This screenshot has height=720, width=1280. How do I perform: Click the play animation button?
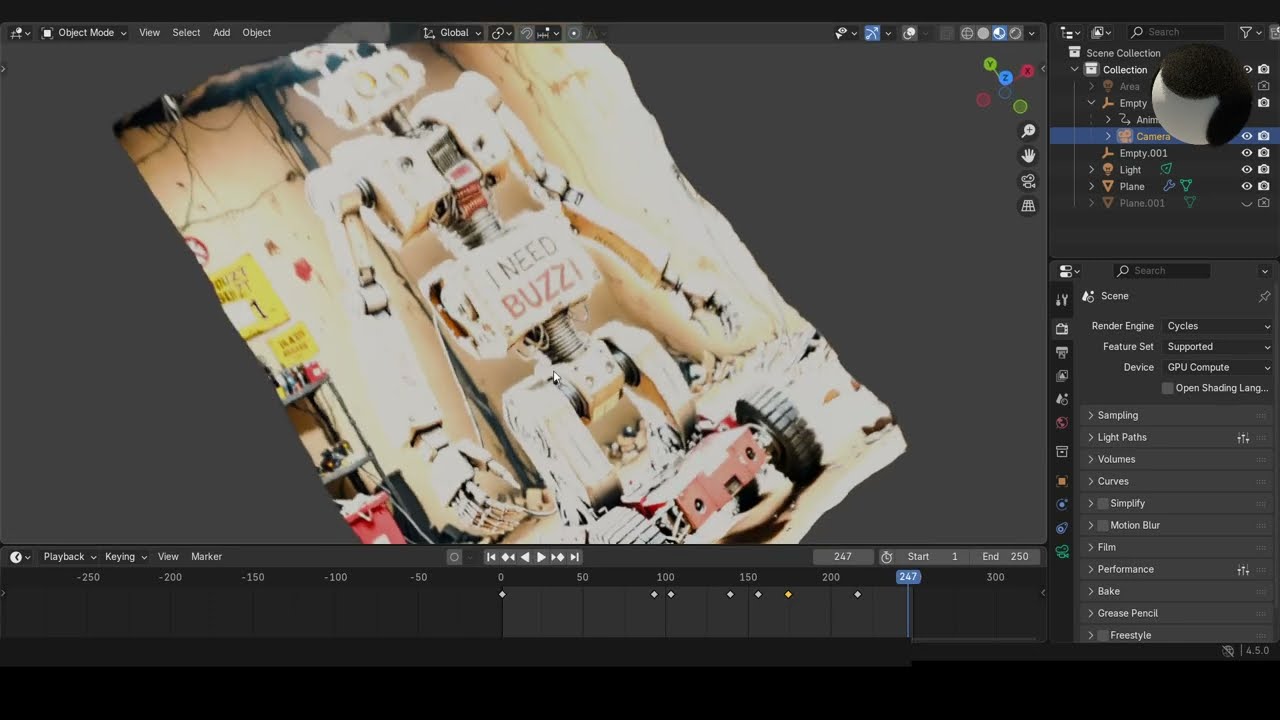click(541, 557)
